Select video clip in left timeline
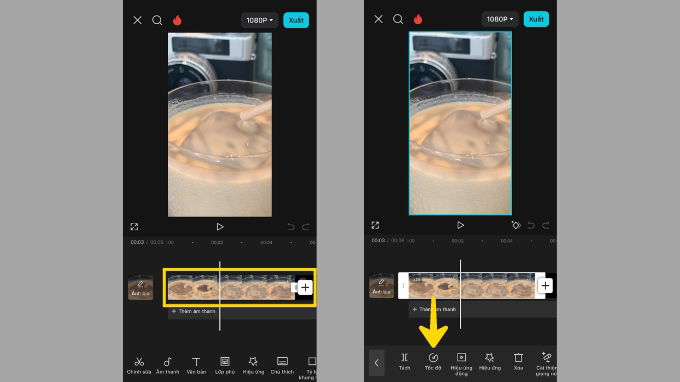Image resolution: width=680 pixels, height=382 pixels. point(231,287)
